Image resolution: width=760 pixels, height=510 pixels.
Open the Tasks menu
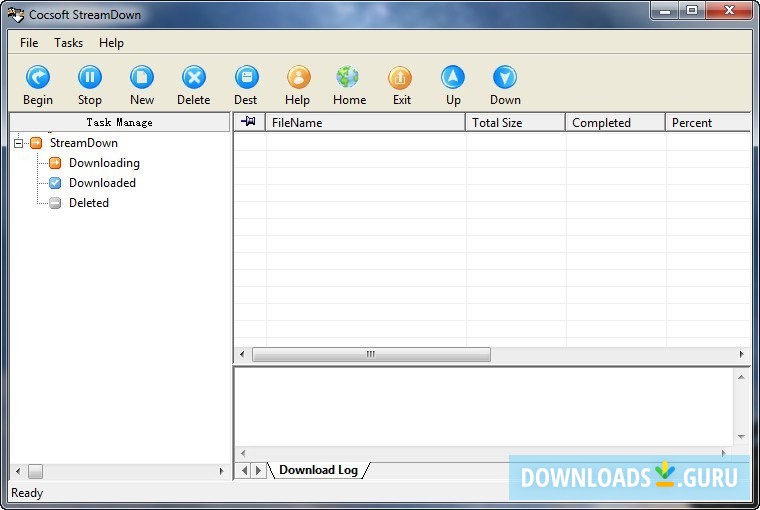(x=68, y=43)
